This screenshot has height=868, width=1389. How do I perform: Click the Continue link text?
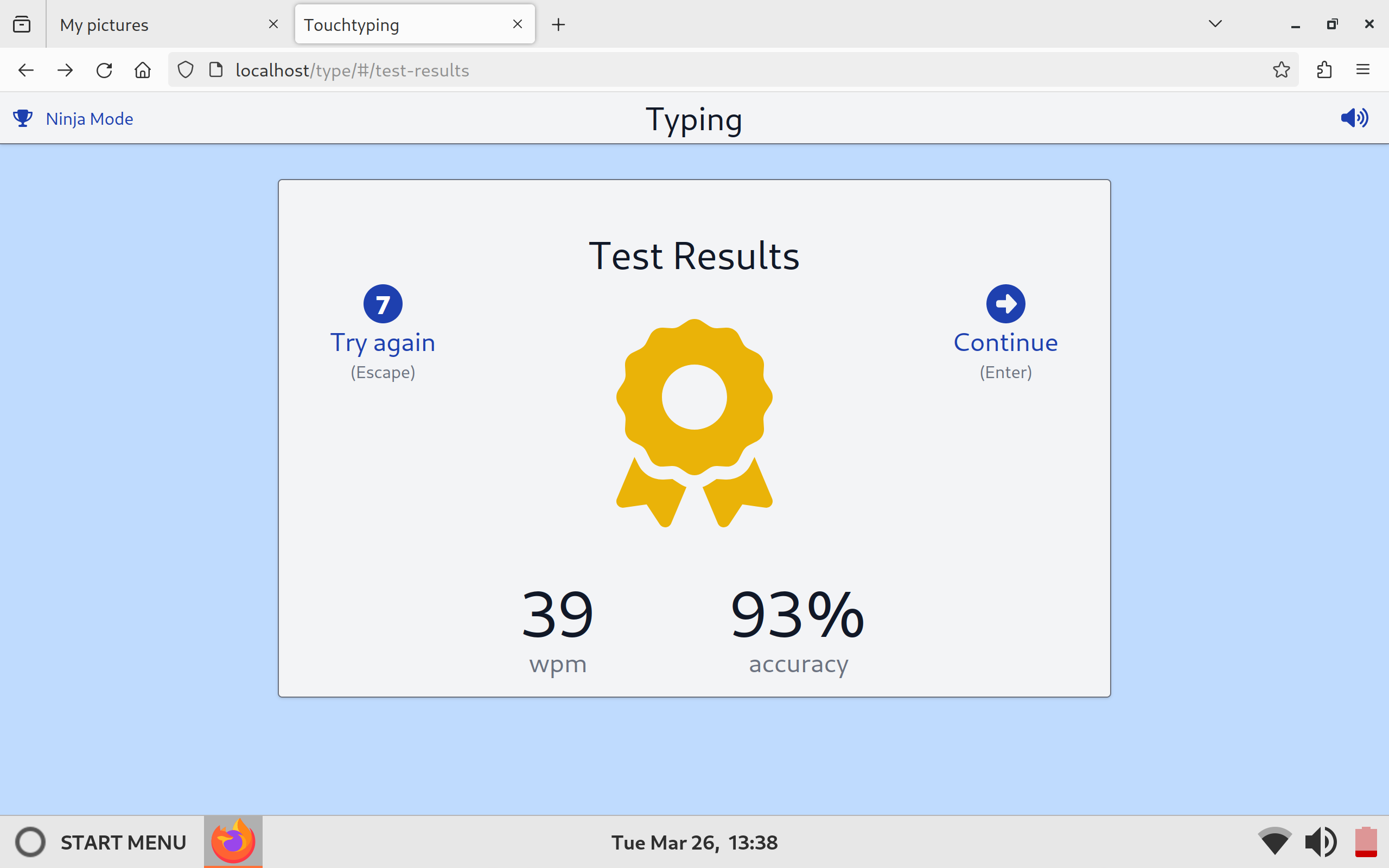tap(1005, 343)
